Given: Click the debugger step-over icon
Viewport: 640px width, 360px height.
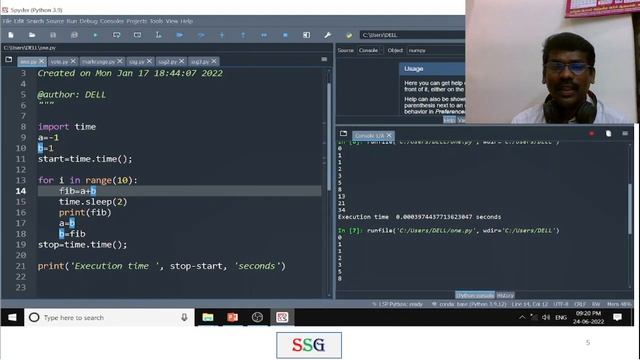Looking at the screenshot, I should 201,35.
